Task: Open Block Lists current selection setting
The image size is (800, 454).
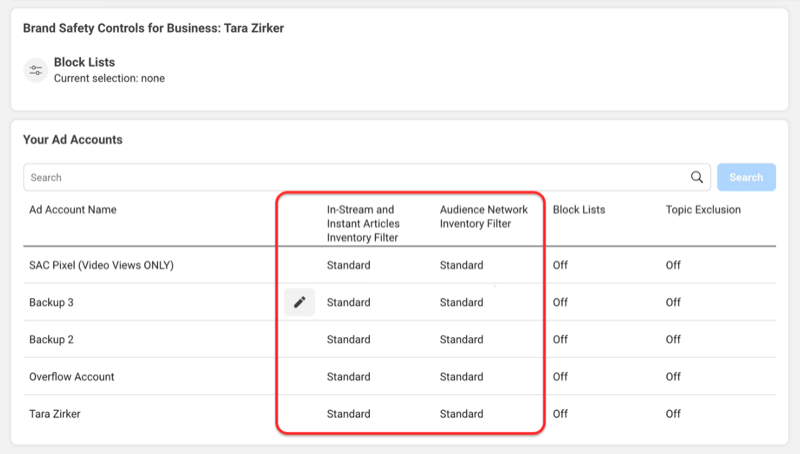Action: coord(109,70)
